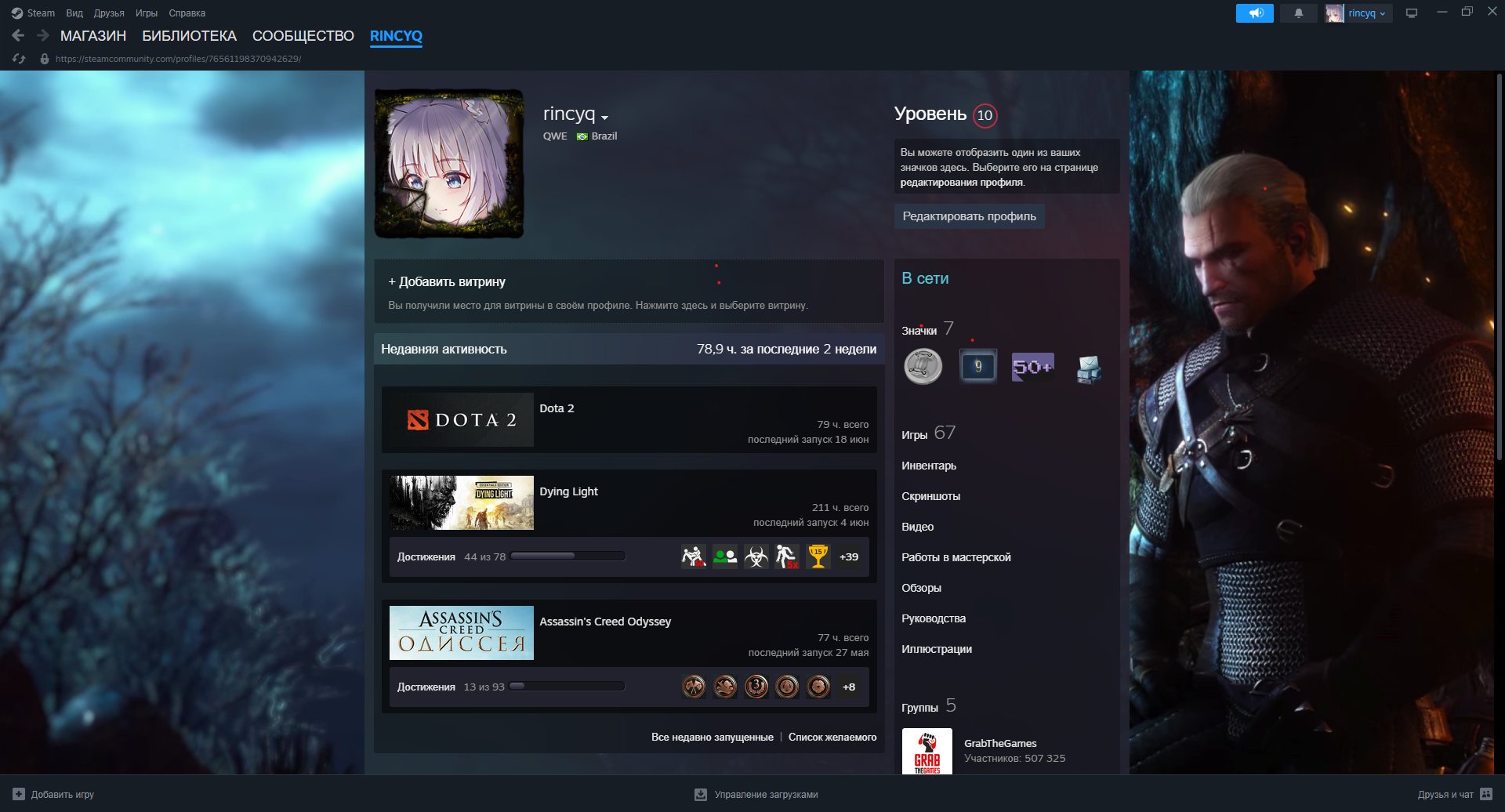
Task: Select second Dying Light achievement icon
Action: tap(725, 556)
